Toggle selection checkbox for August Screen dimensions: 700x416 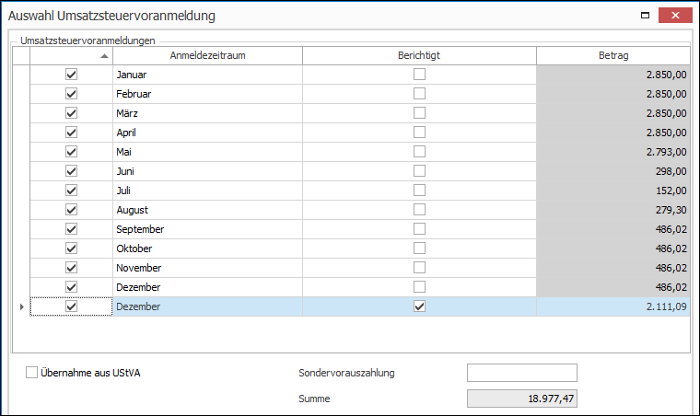pos(71,210)
